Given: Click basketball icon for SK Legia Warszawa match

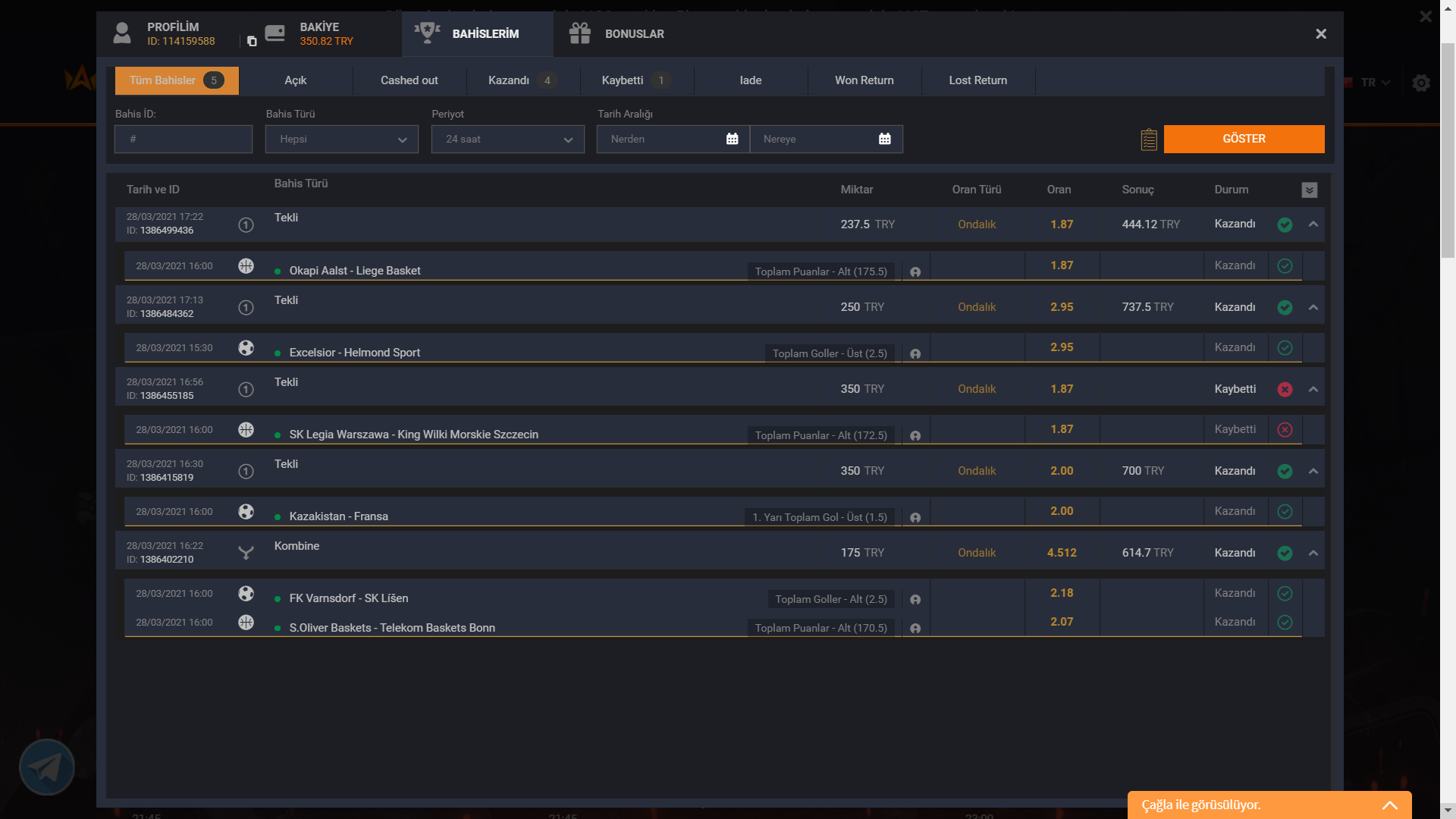Looking at the screenshot, I should coord(246,430).
